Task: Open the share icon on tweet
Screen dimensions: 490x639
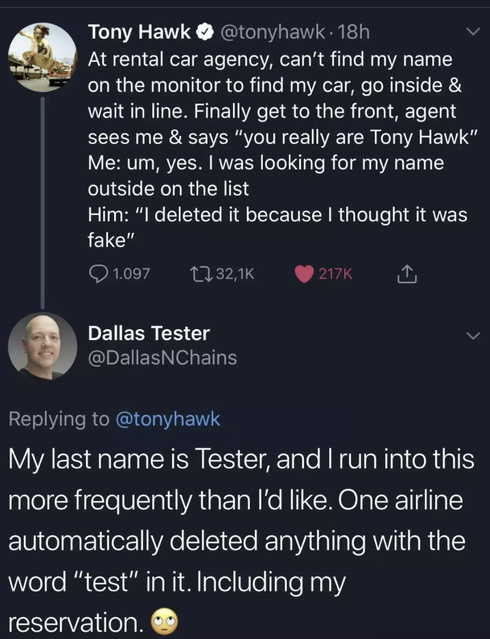Action: [x=406, y=274]
